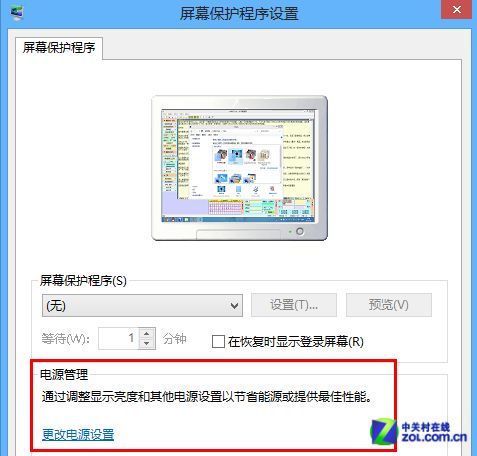Close the 屏幕保护程序设置 dialog
The image size is (477, 456).
[x=456, y=10]
